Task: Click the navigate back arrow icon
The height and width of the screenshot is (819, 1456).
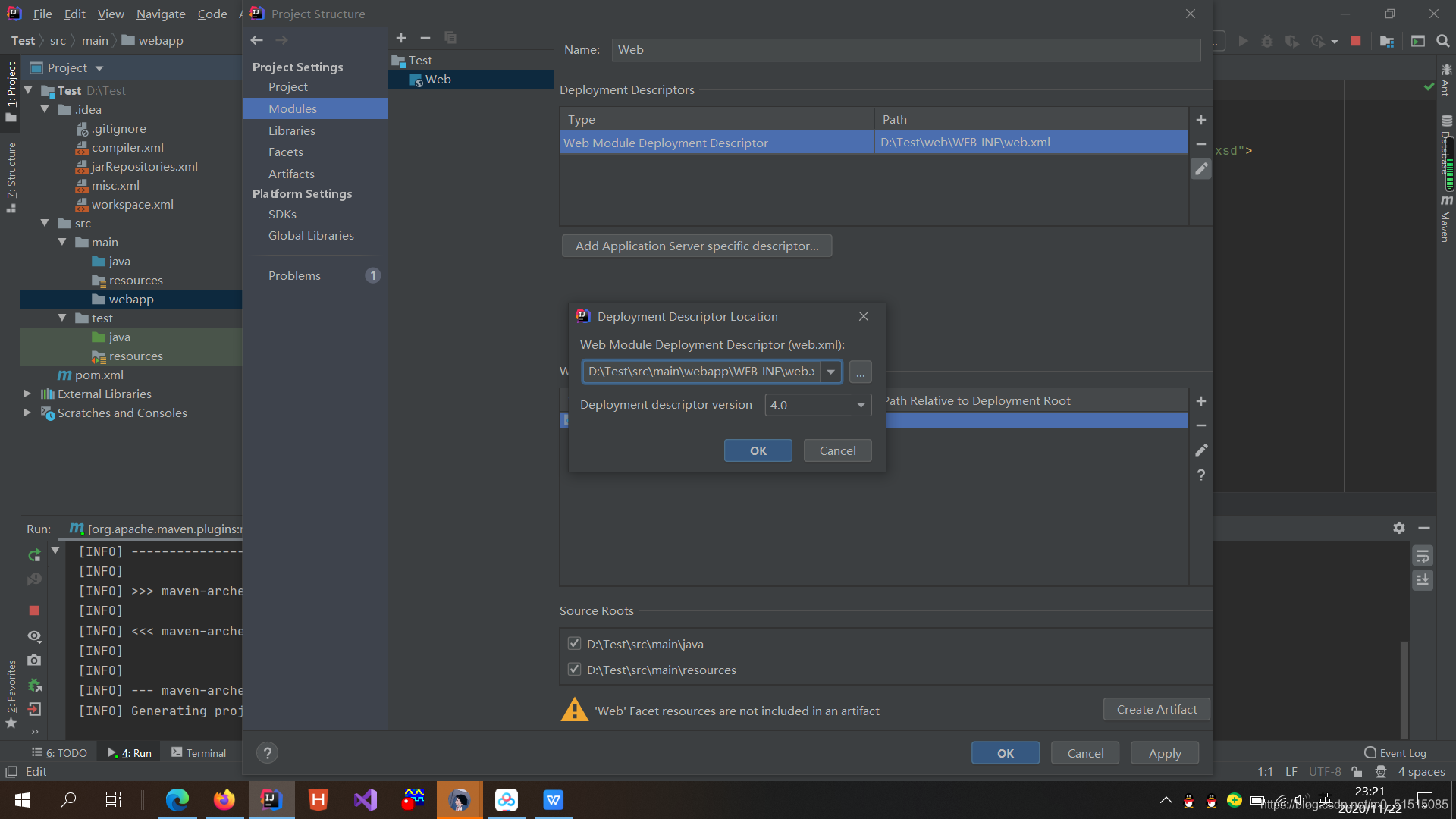Action: click(x=258, y=39)
